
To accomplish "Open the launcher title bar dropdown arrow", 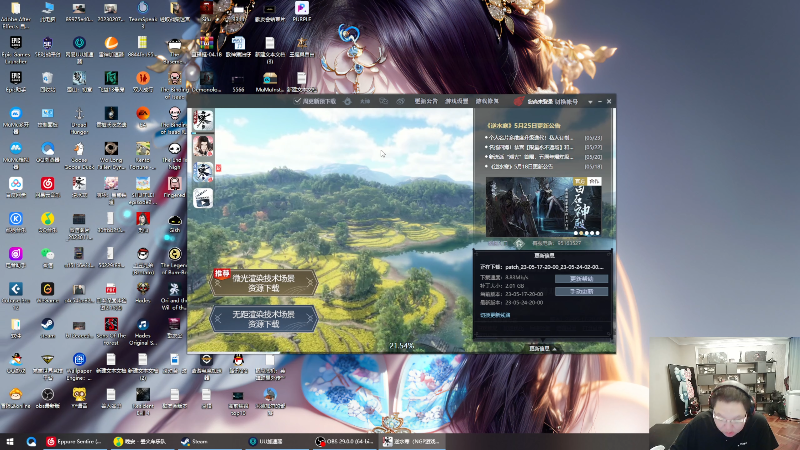I will point(590,102).
